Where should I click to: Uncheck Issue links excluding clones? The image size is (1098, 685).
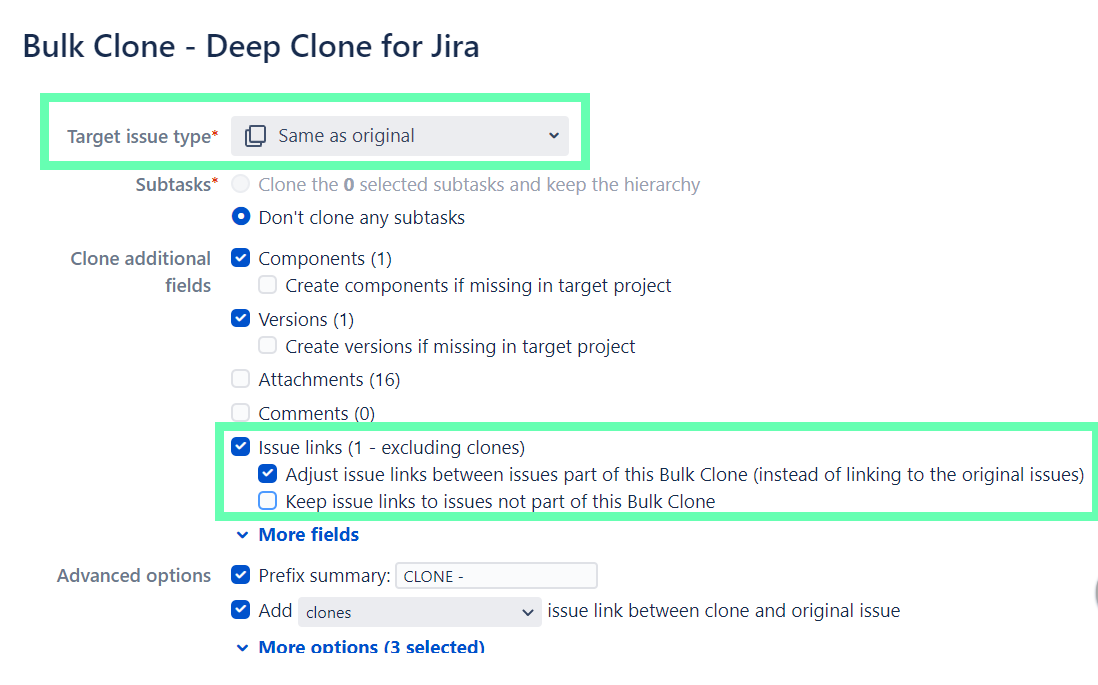click(239, 446)
